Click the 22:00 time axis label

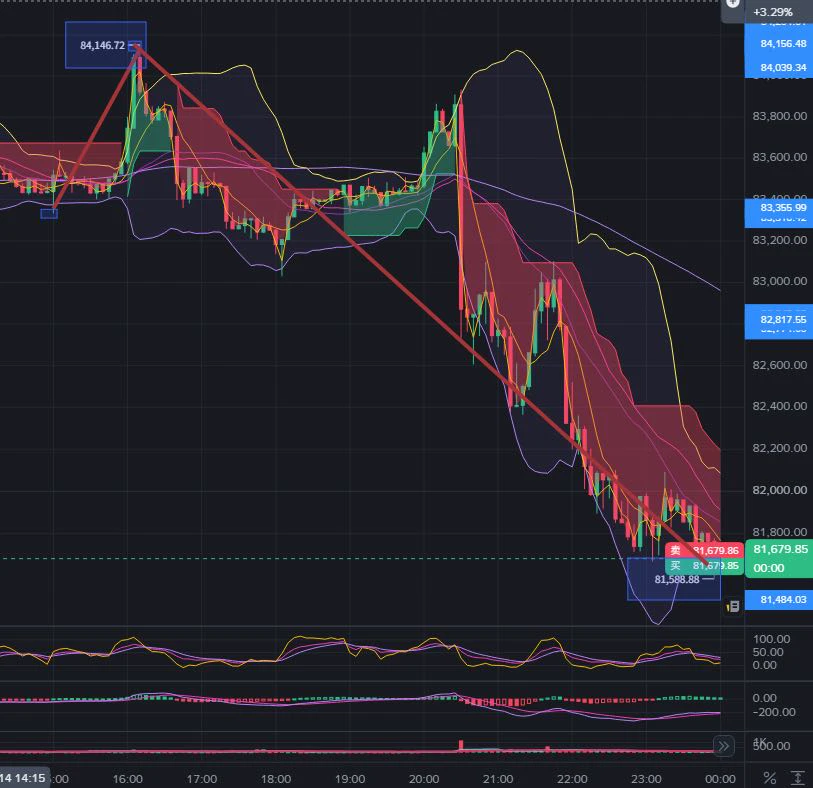572,779
